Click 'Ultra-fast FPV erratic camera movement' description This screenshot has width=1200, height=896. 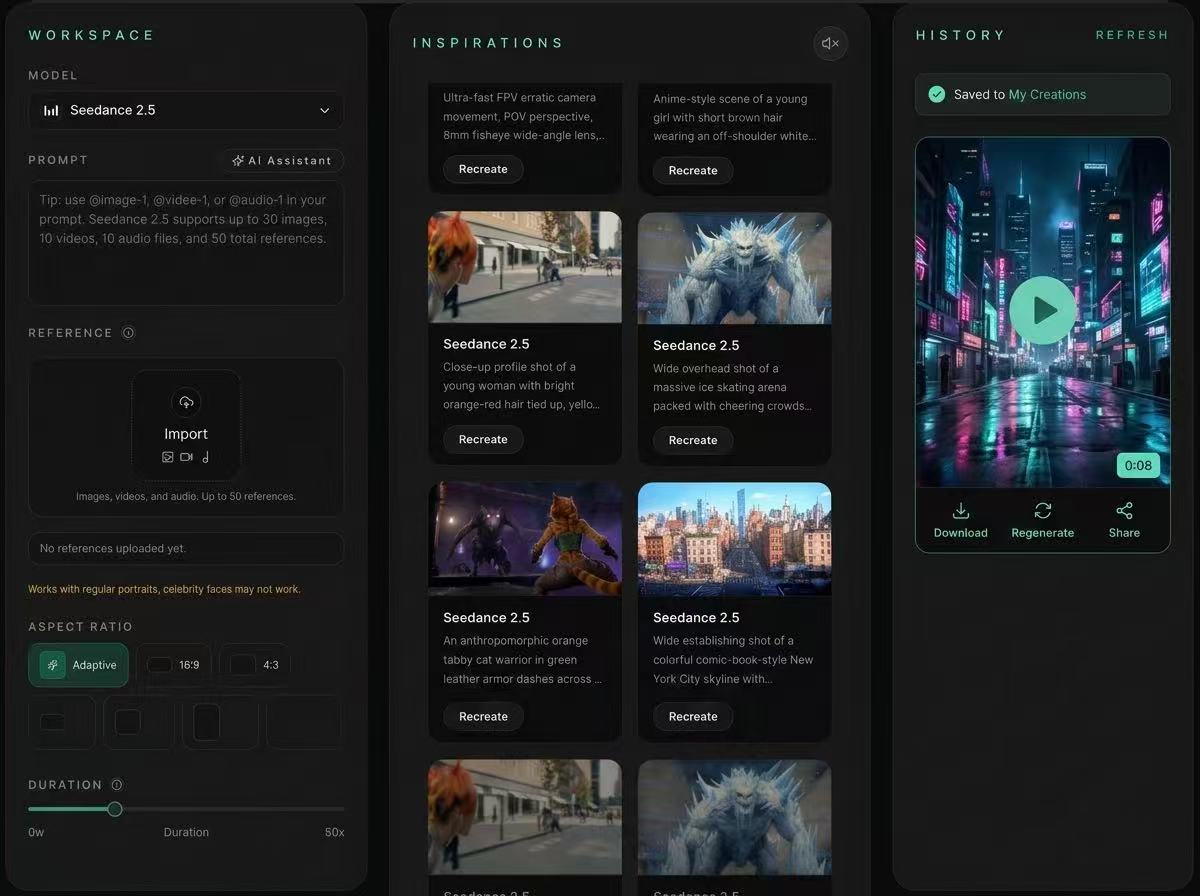click(x=524, y=116)
